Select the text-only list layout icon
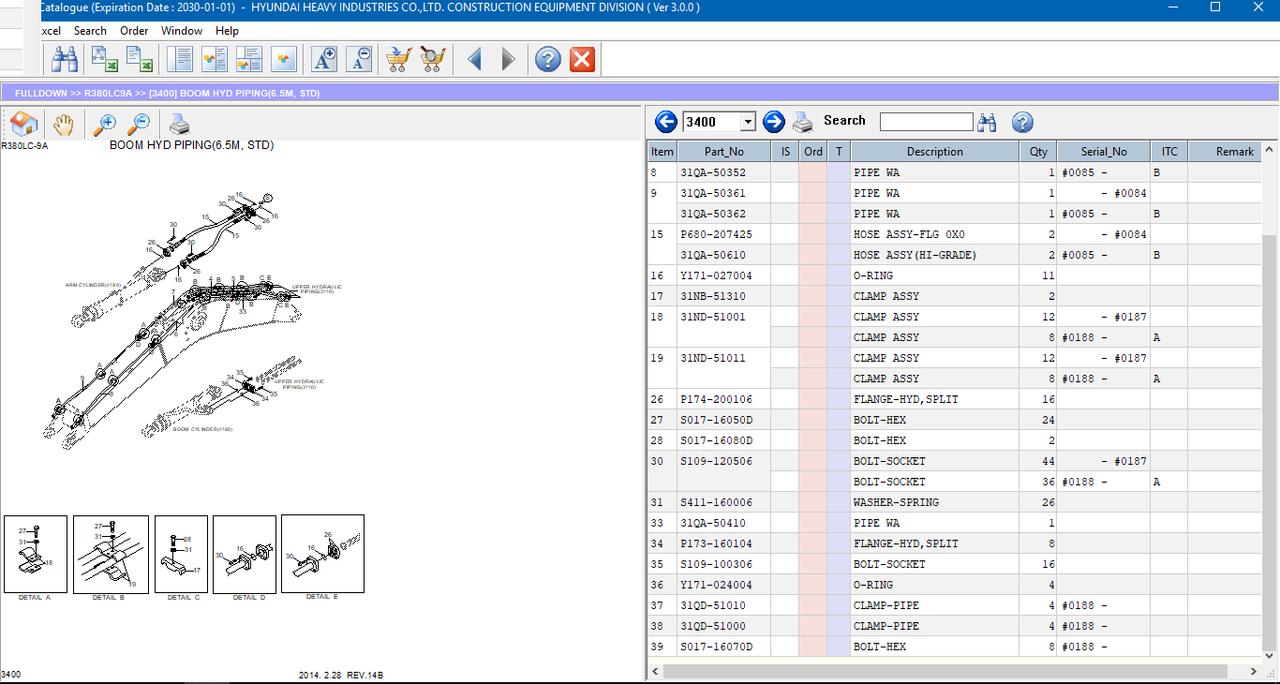1280x684 pixels. 181,60
